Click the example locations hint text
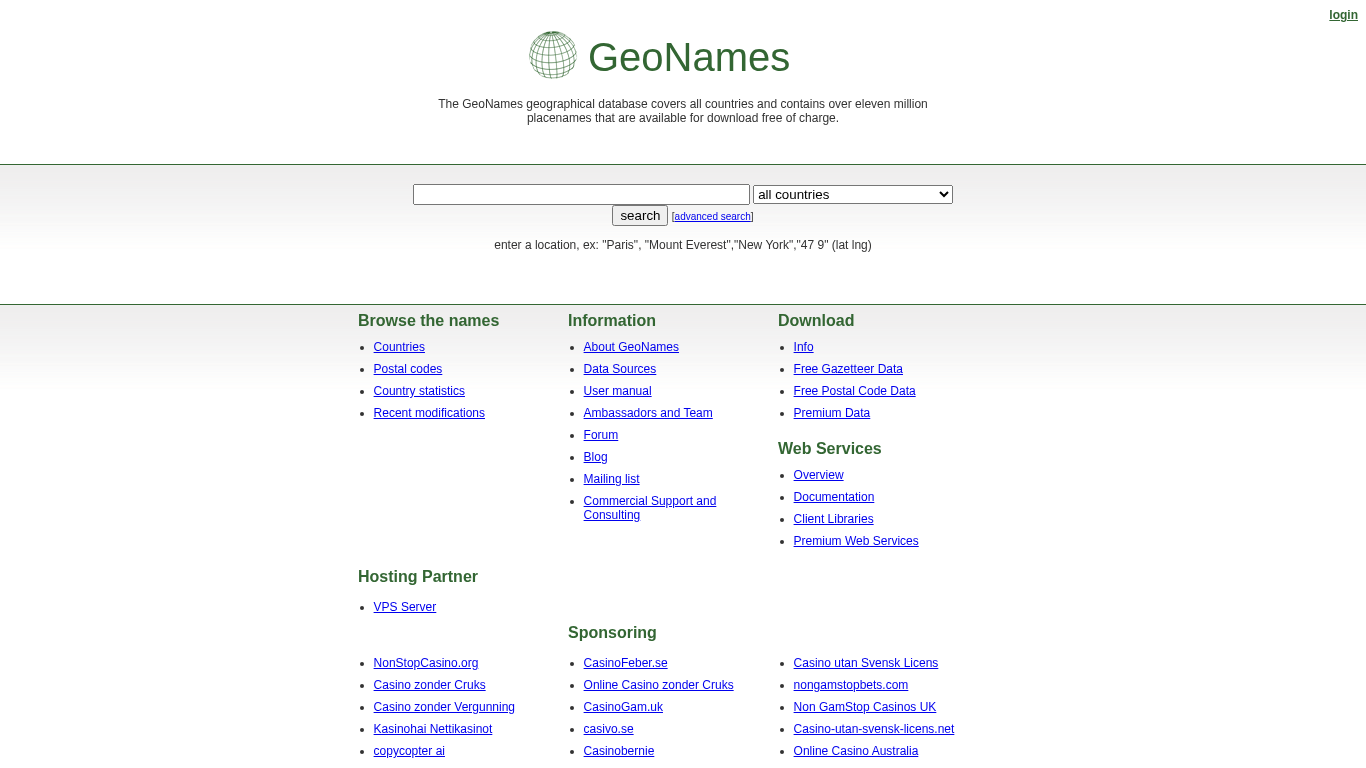The width and height of the screenshot is (1366, 768). pos(683,245)
